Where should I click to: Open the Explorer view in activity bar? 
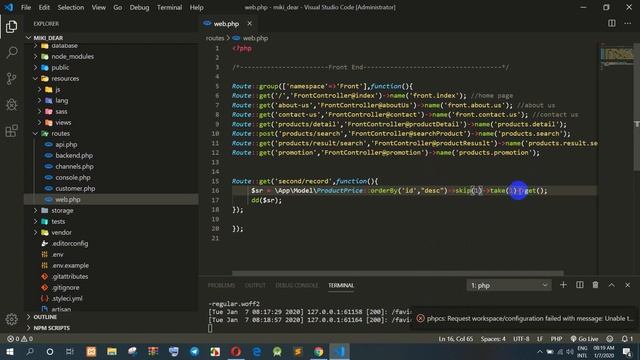(11, 27)
